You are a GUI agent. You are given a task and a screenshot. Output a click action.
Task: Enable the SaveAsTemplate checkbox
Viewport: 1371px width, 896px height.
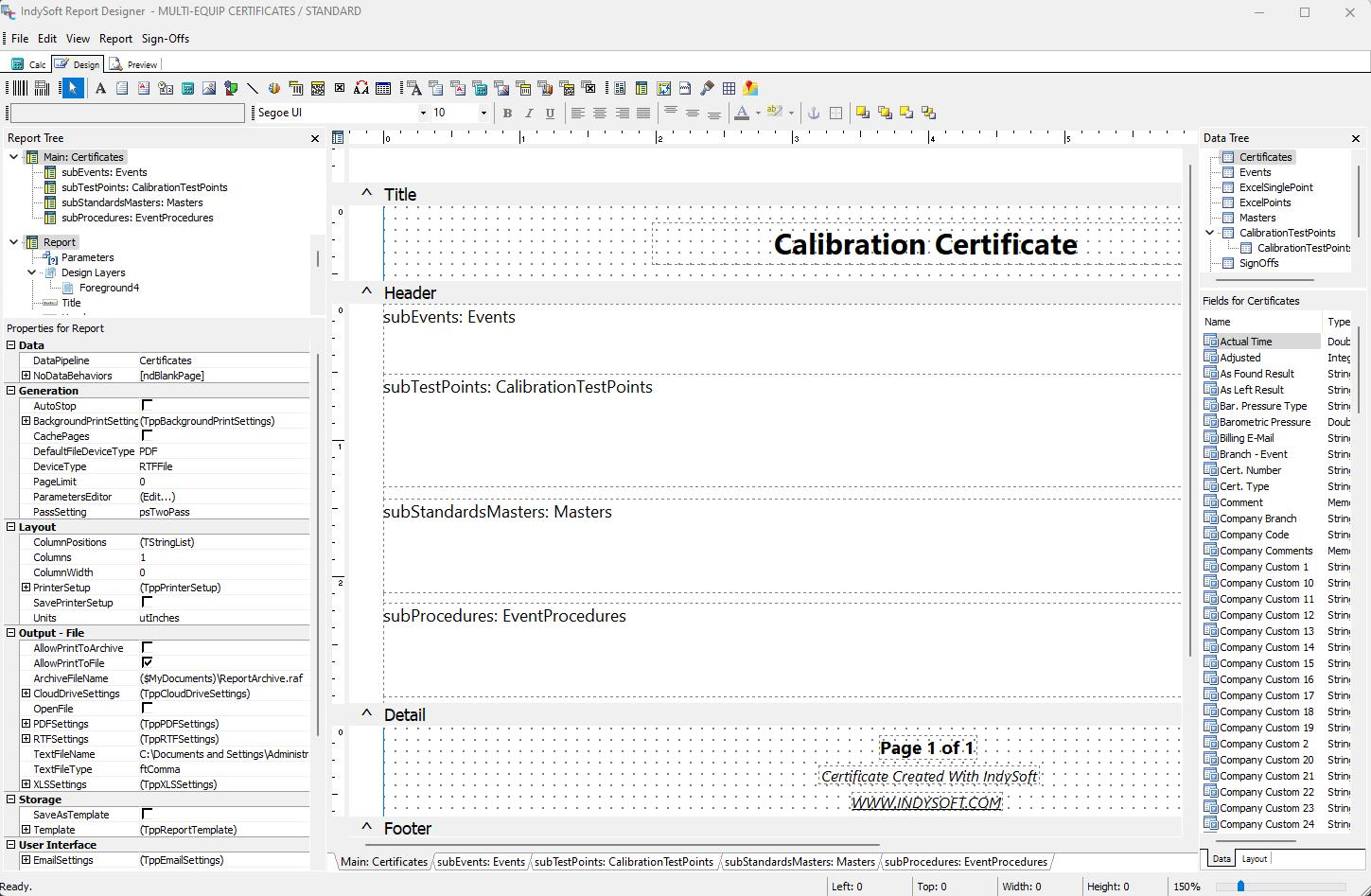click(x=147, y=815)
